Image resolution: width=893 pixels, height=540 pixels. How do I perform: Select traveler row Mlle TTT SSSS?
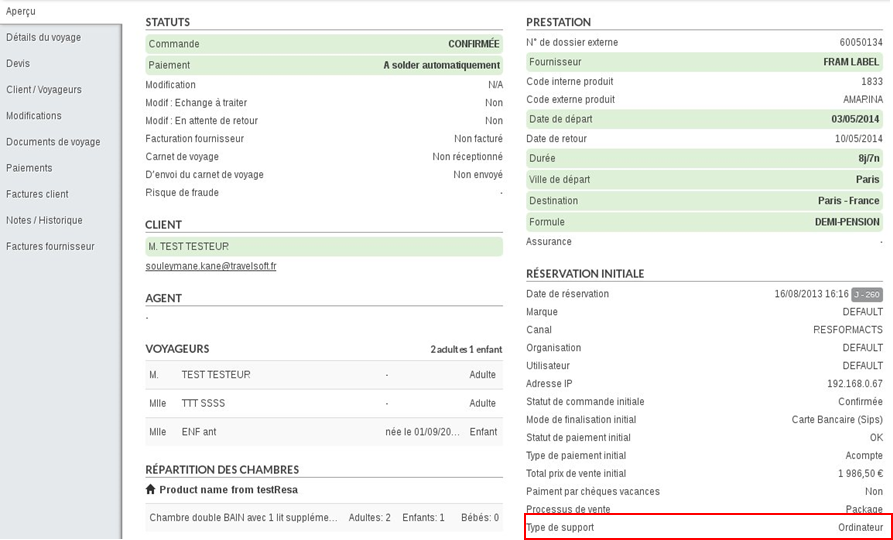coord(323,403)
